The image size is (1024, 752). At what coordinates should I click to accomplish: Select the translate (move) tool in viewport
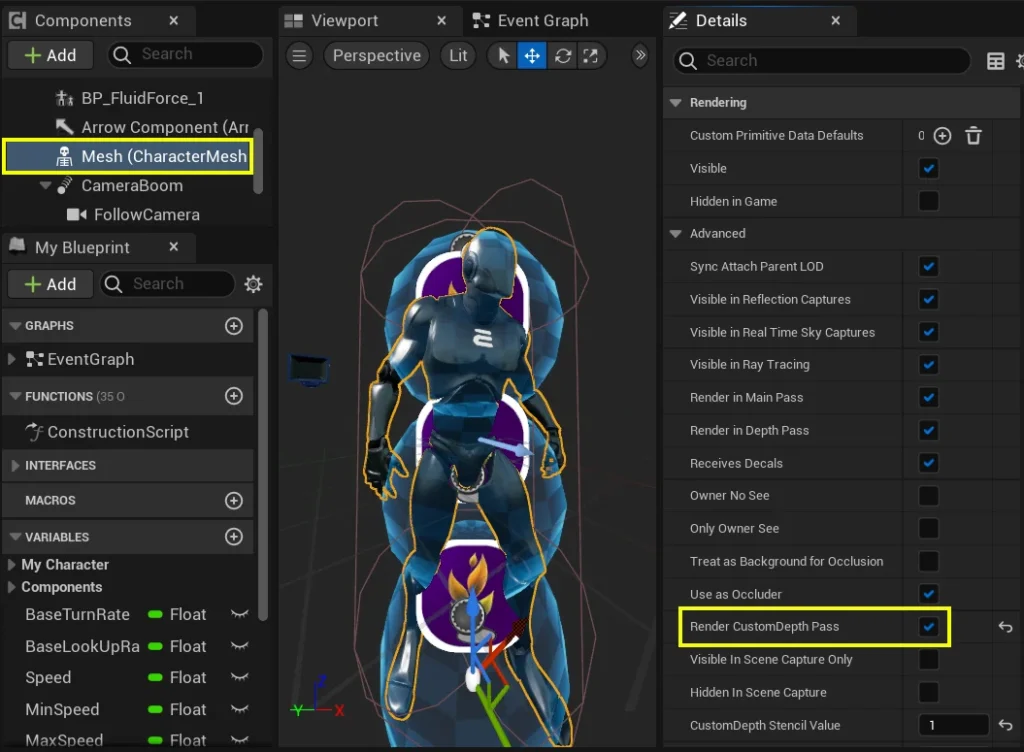pyautogui.click(x=532, y=56)
